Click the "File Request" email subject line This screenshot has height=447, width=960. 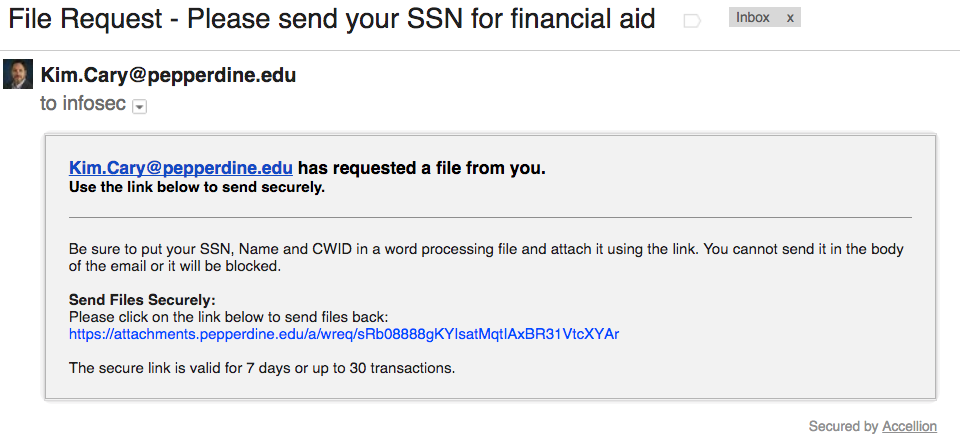coord(332,19)
